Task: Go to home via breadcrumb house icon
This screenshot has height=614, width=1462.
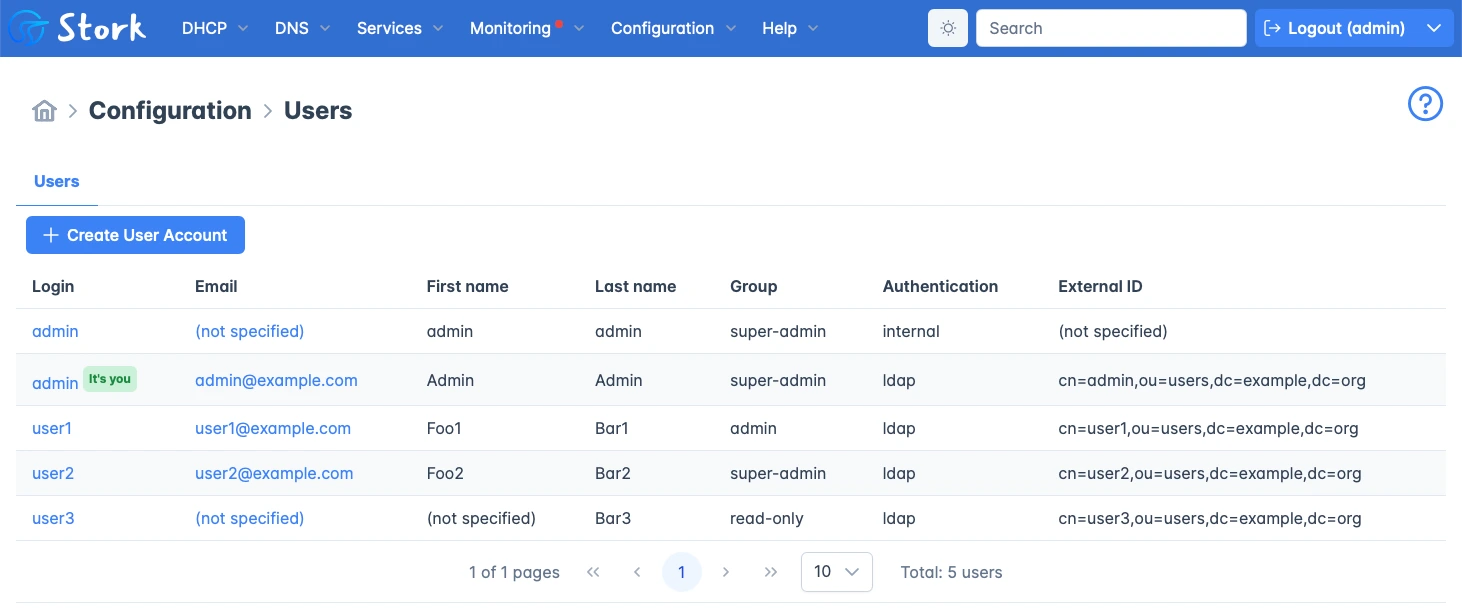Action: coord(44,111)
